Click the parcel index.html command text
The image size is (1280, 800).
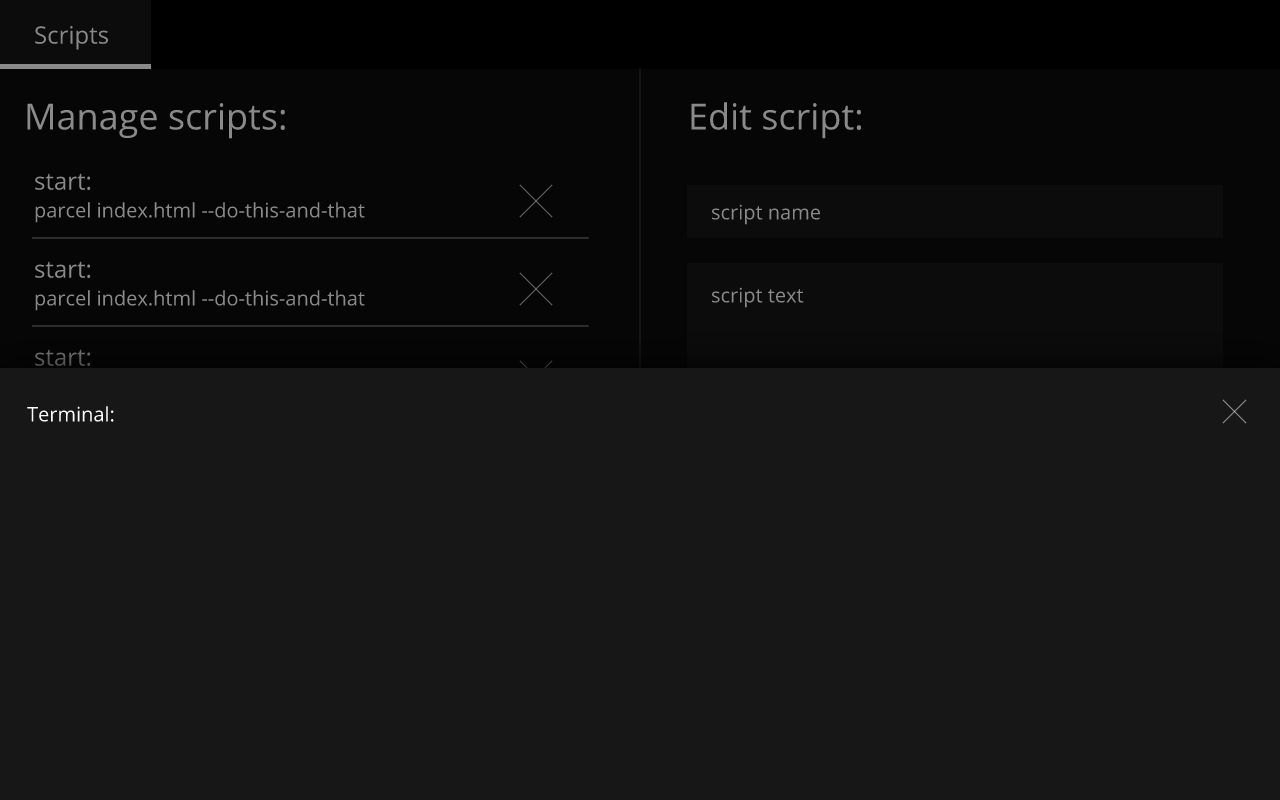pyautogui.click(x=200, y=210)
